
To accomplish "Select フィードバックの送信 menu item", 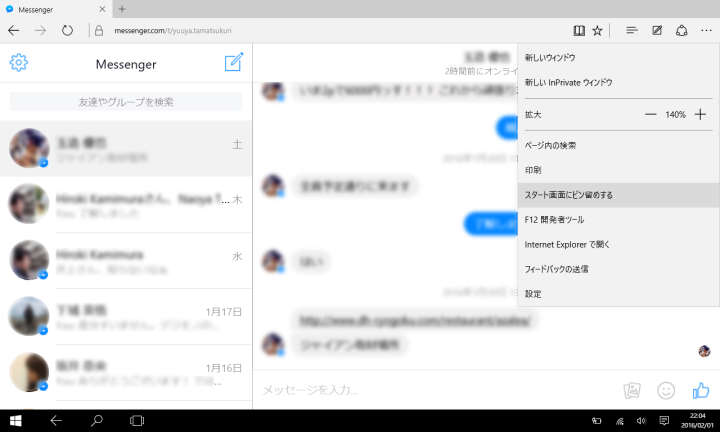I will pos(618,269).
